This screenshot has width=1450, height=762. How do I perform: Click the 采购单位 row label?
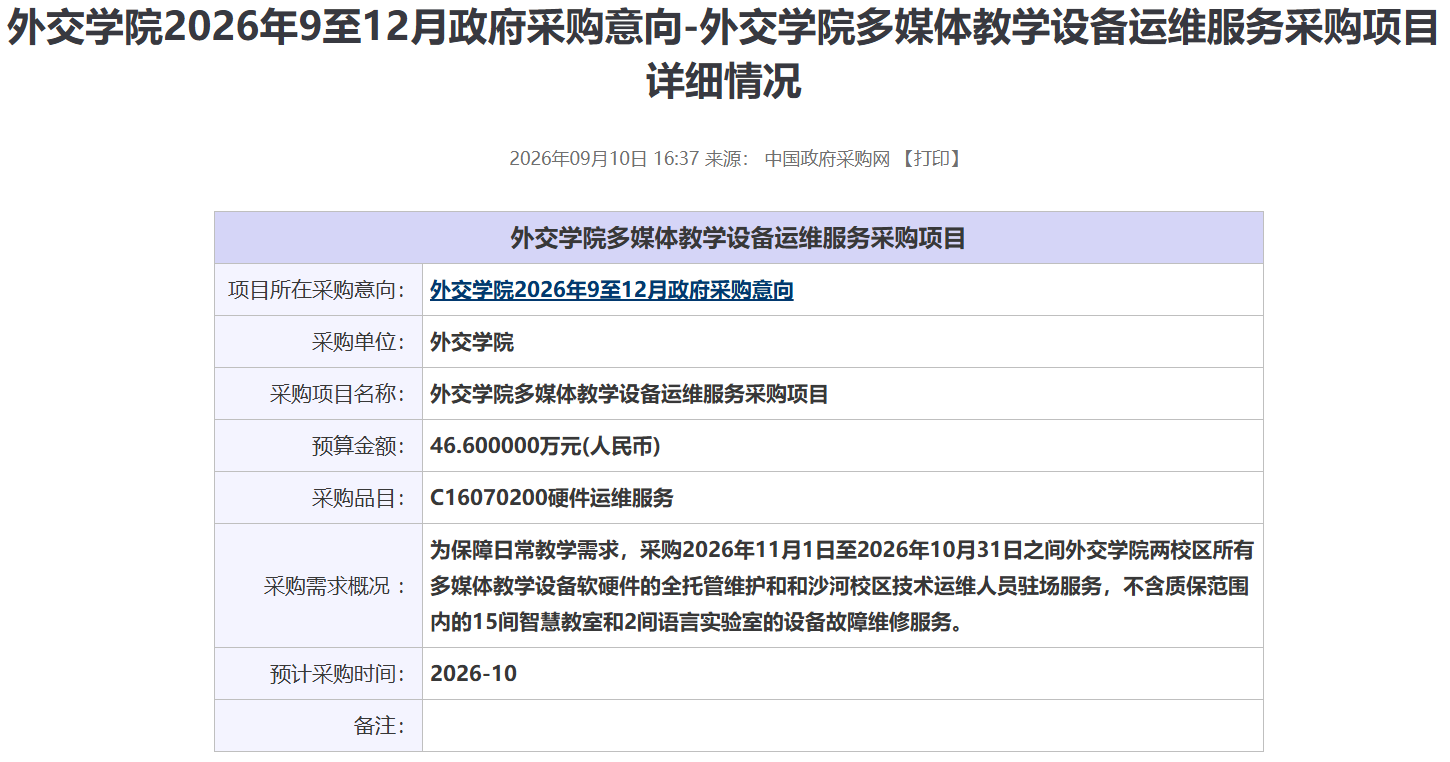pyautogui.click(x=359, y=342)
